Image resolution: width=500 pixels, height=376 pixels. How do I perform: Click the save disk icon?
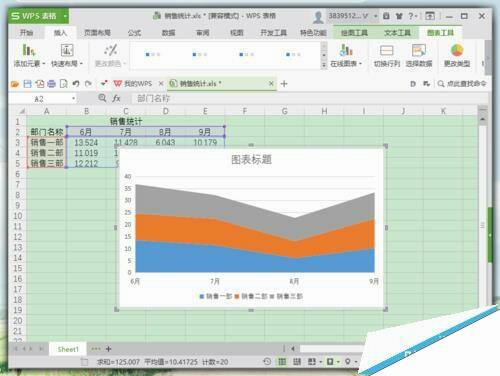[x=27, y=84]
